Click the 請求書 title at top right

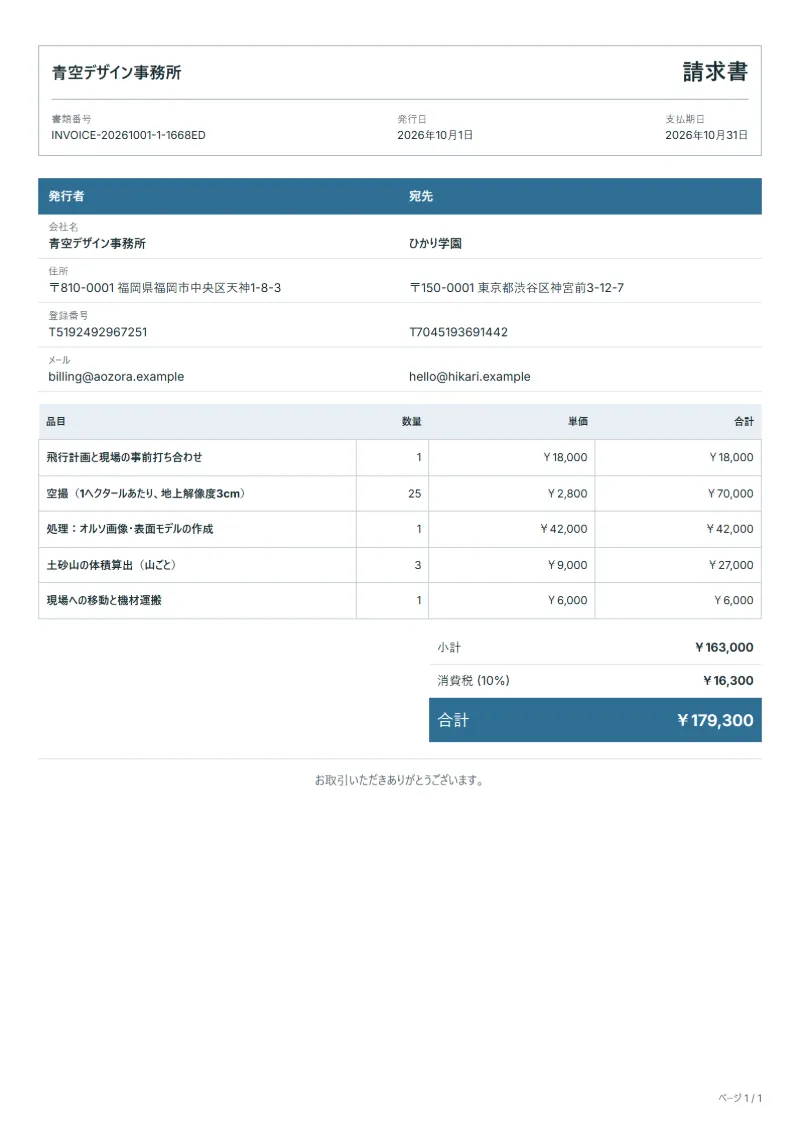715,71
